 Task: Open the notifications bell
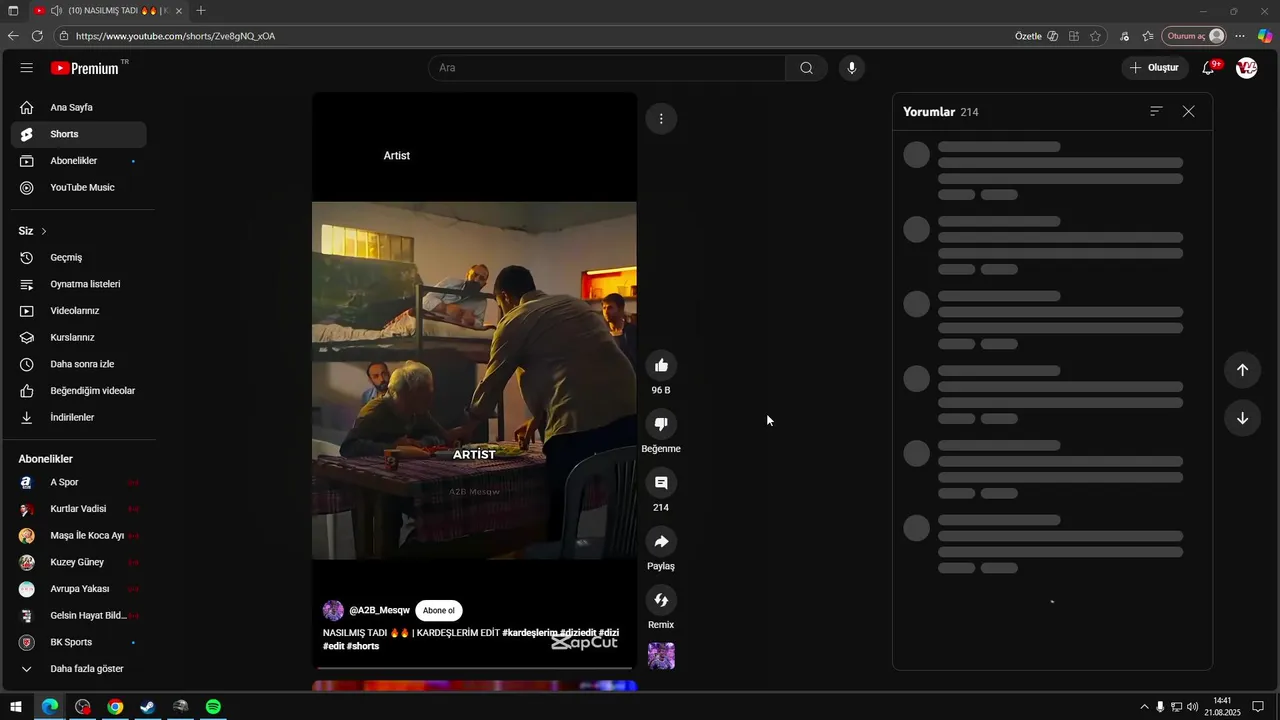pos(1209,68)
